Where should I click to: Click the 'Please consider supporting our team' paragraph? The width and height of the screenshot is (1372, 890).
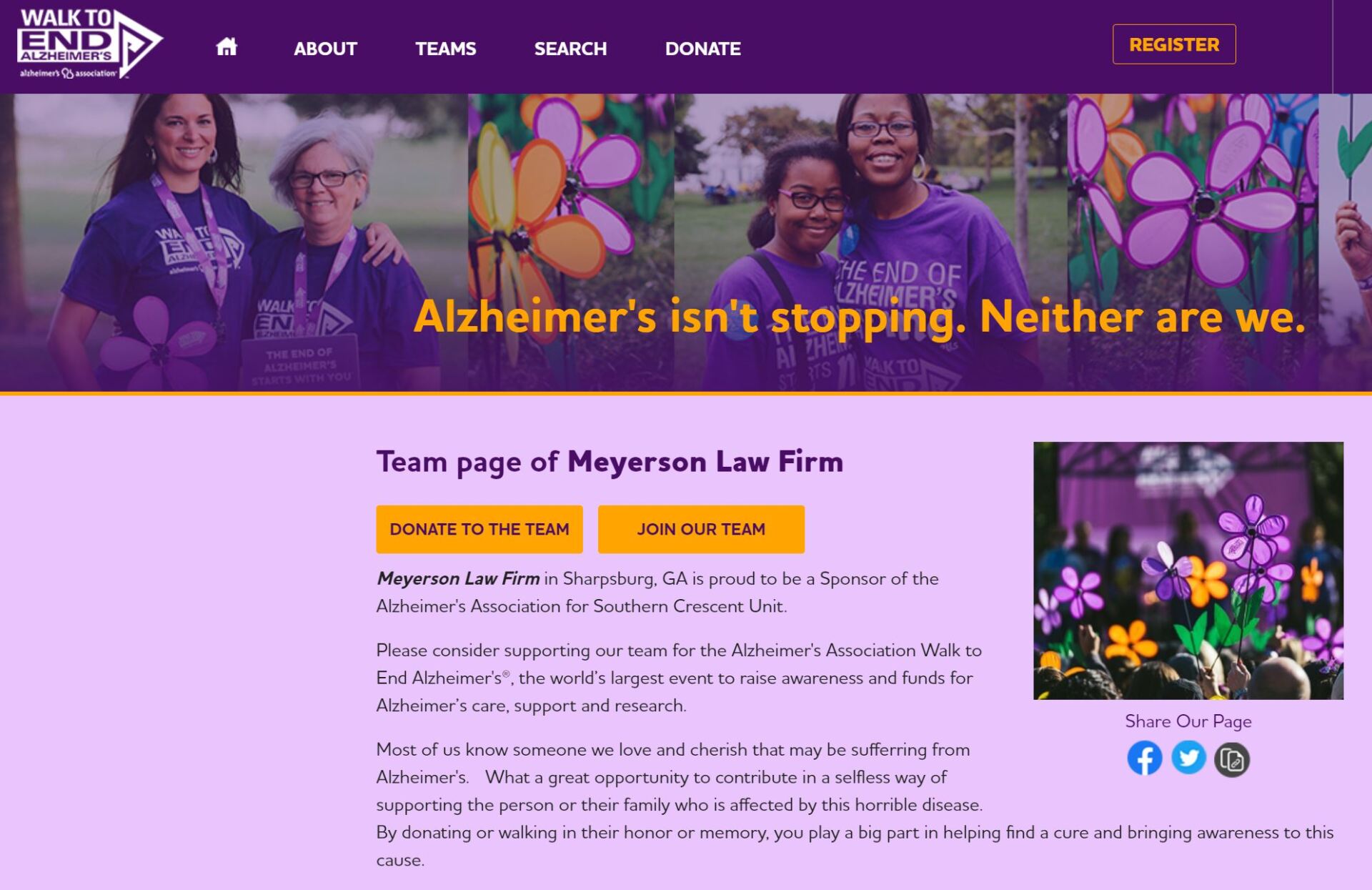(679, 678)
